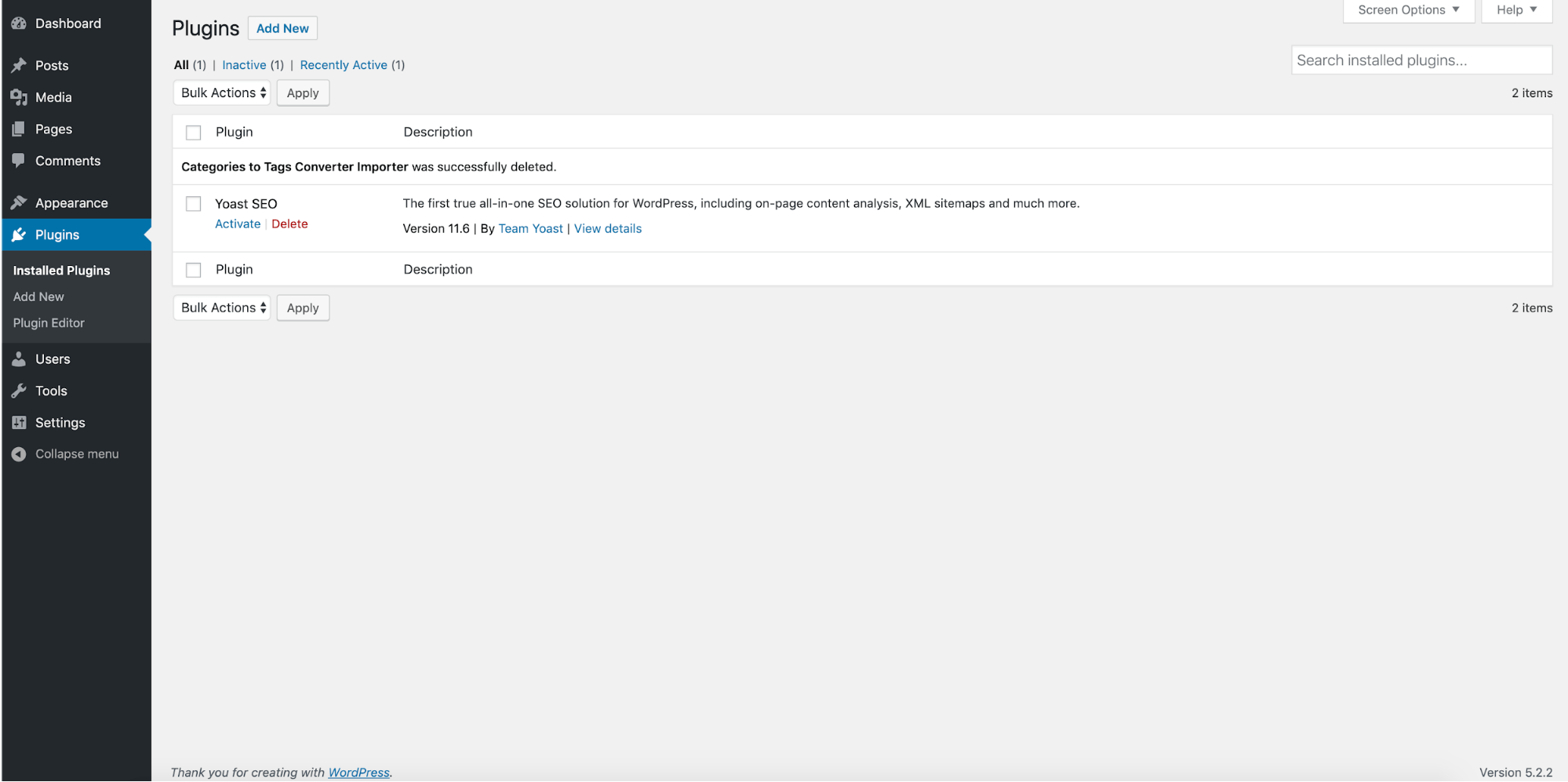Expand the Screen Options panel

(1408, 10)
